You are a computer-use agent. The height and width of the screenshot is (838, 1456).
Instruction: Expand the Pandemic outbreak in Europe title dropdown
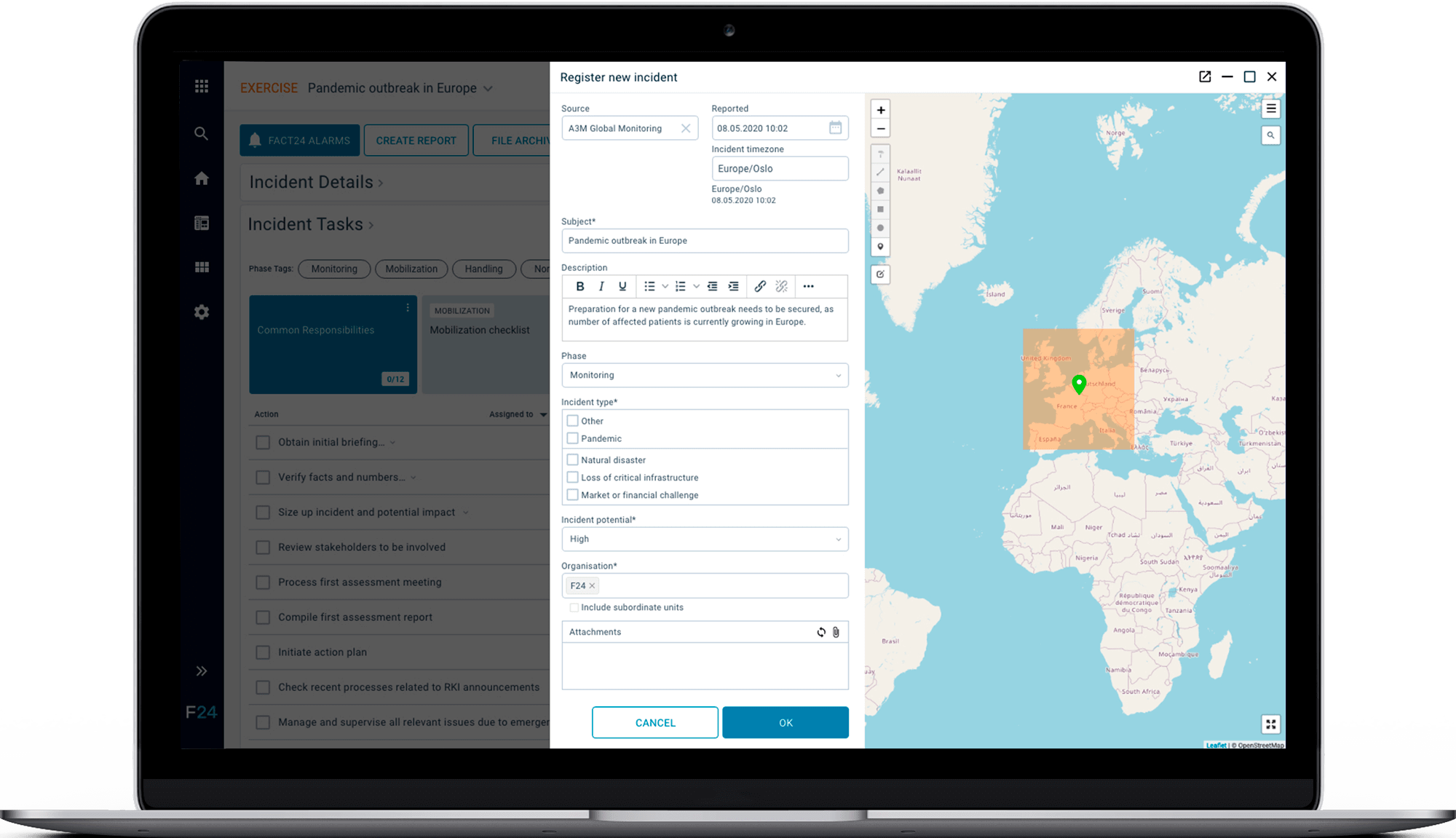488,89
